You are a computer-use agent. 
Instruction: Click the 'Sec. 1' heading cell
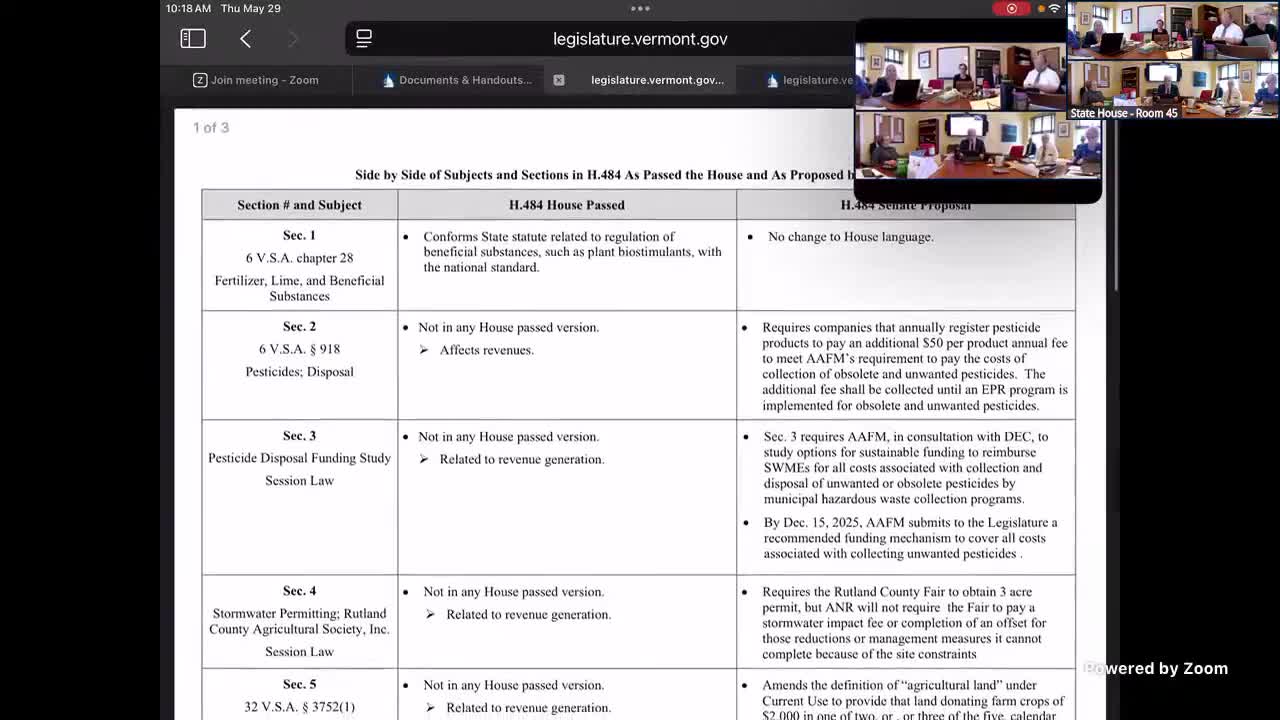(299, 235)
